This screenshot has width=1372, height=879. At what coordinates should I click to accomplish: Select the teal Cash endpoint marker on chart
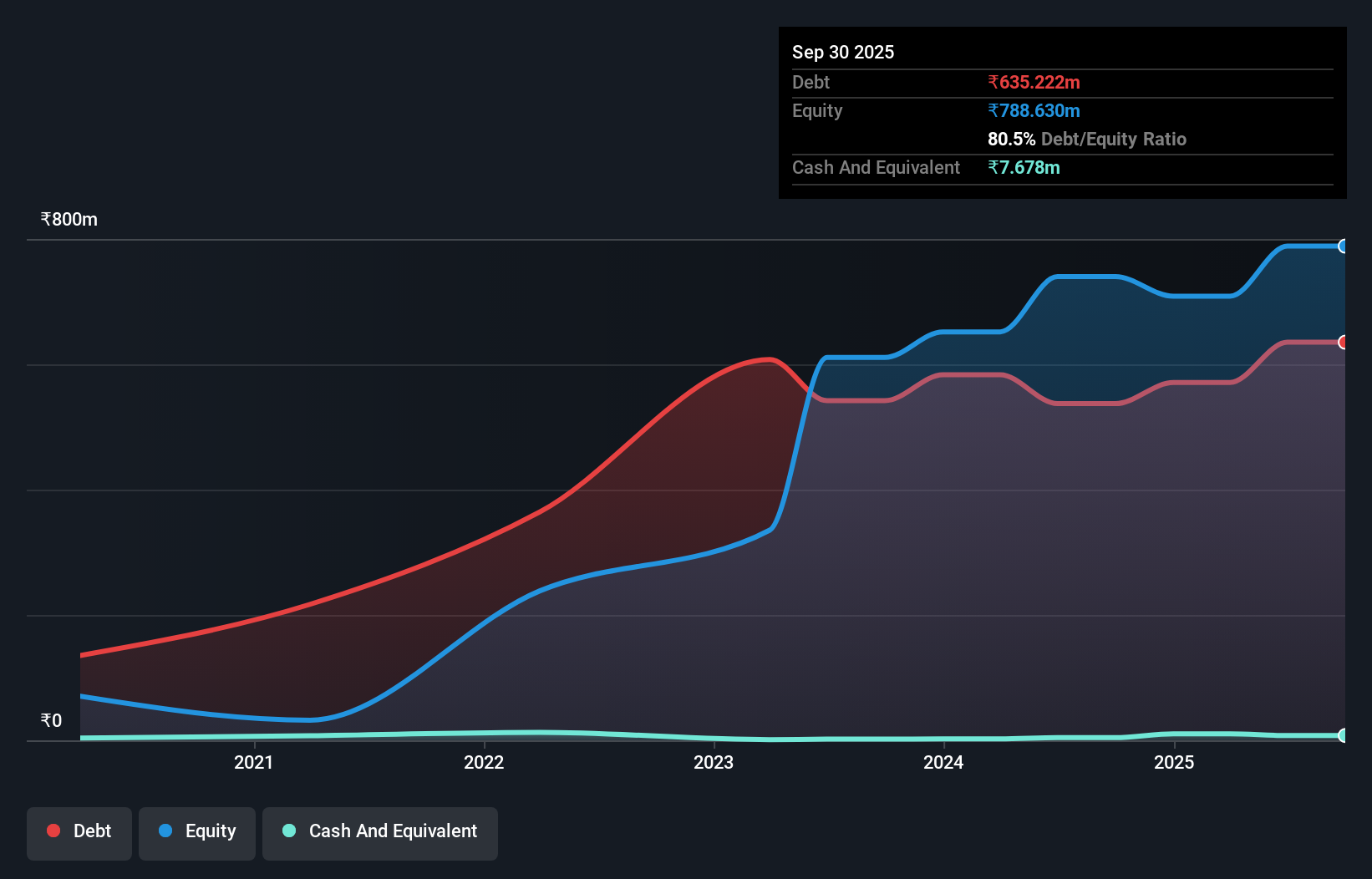click(x=1344, y=736)
